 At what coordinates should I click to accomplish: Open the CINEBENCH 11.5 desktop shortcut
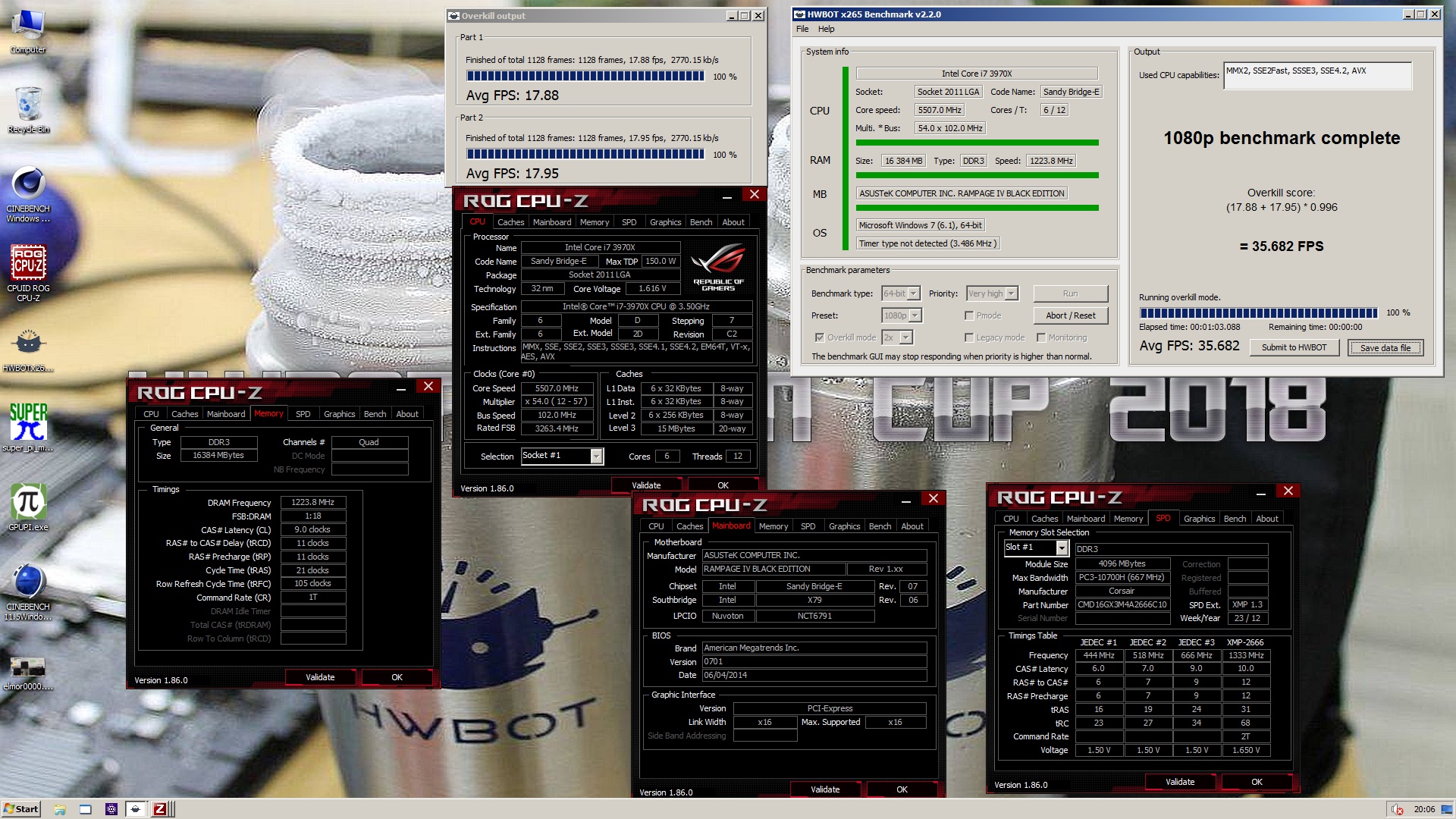[x=28, y=593]
